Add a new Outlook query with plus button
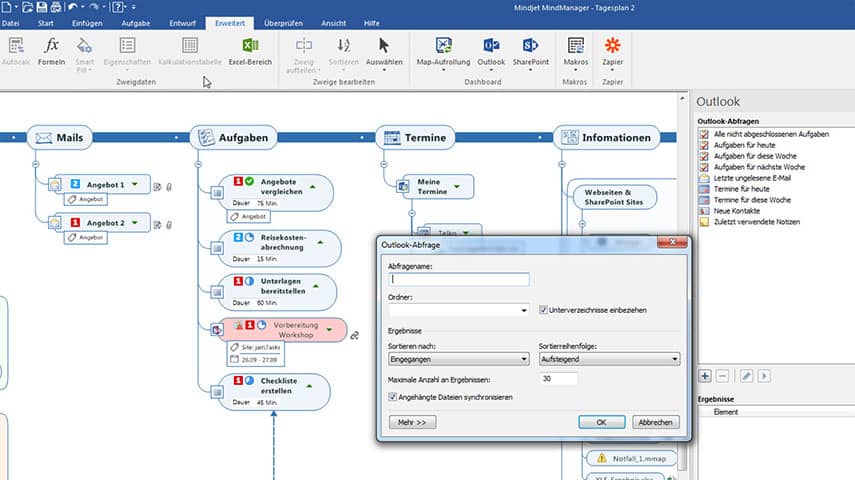 click(x=705, y=376)
